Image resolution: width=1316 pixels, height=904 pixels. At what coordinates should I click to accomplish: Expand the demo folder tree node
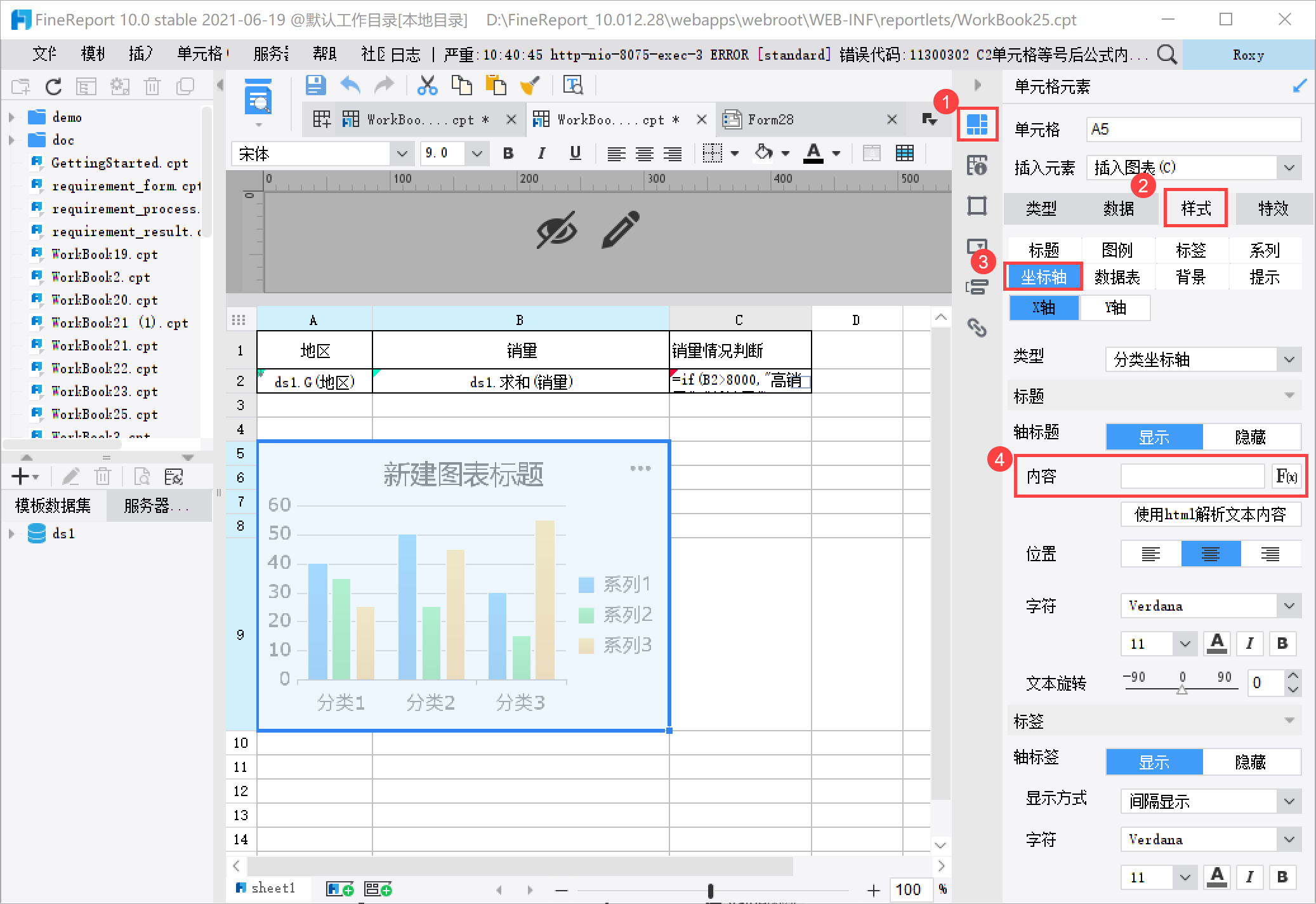click(x=11, y=117)
